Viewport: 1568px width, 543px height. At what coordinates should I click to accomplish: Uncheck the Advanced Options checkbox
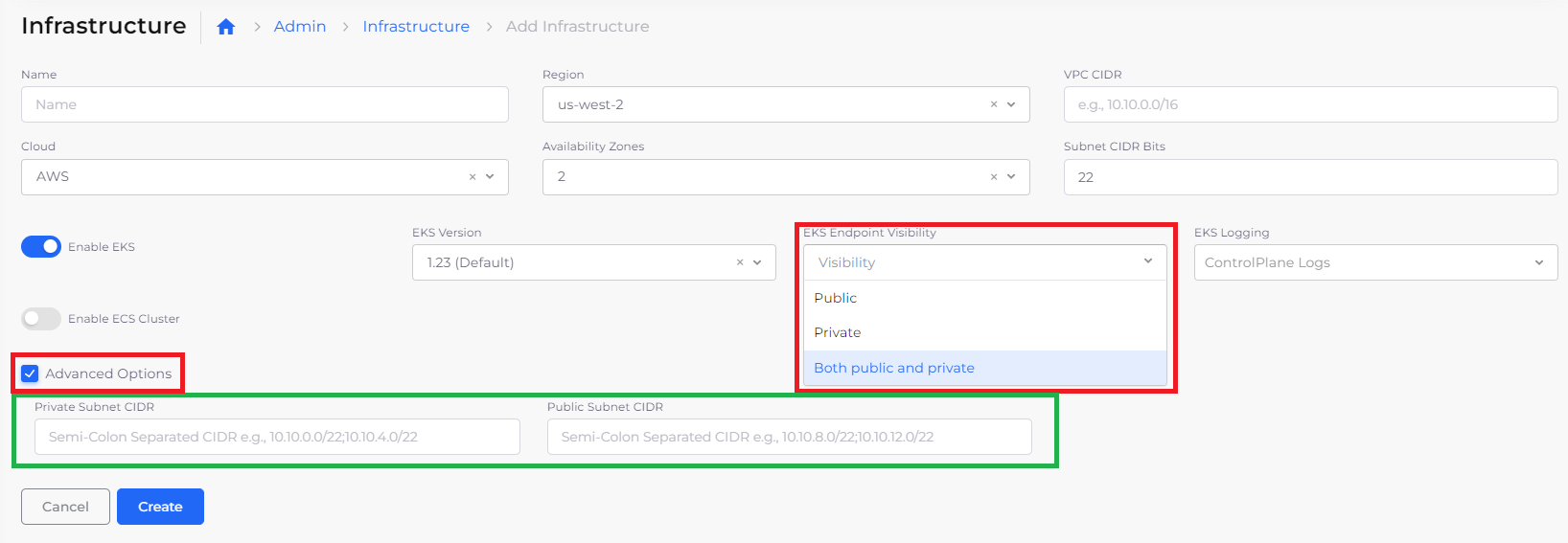pos(30,373)
